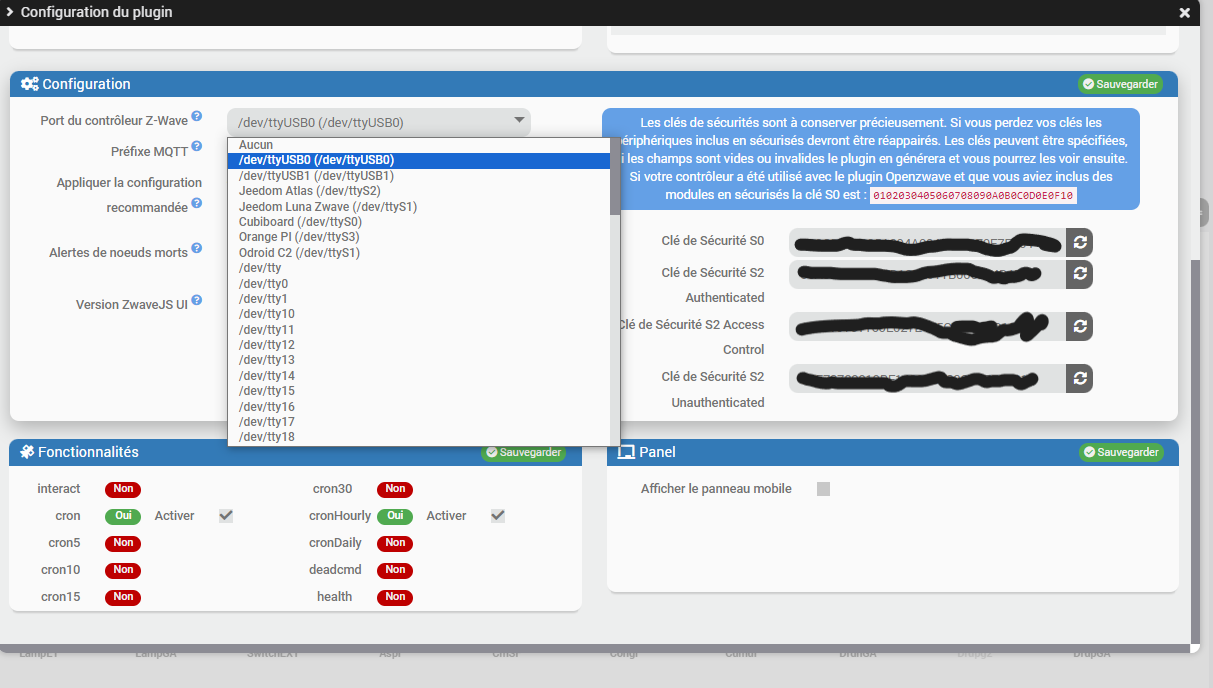Viewport: 1213px width, 688px height.
Task: Refresh the S2 Access Control key
Action: (1078, 326)
